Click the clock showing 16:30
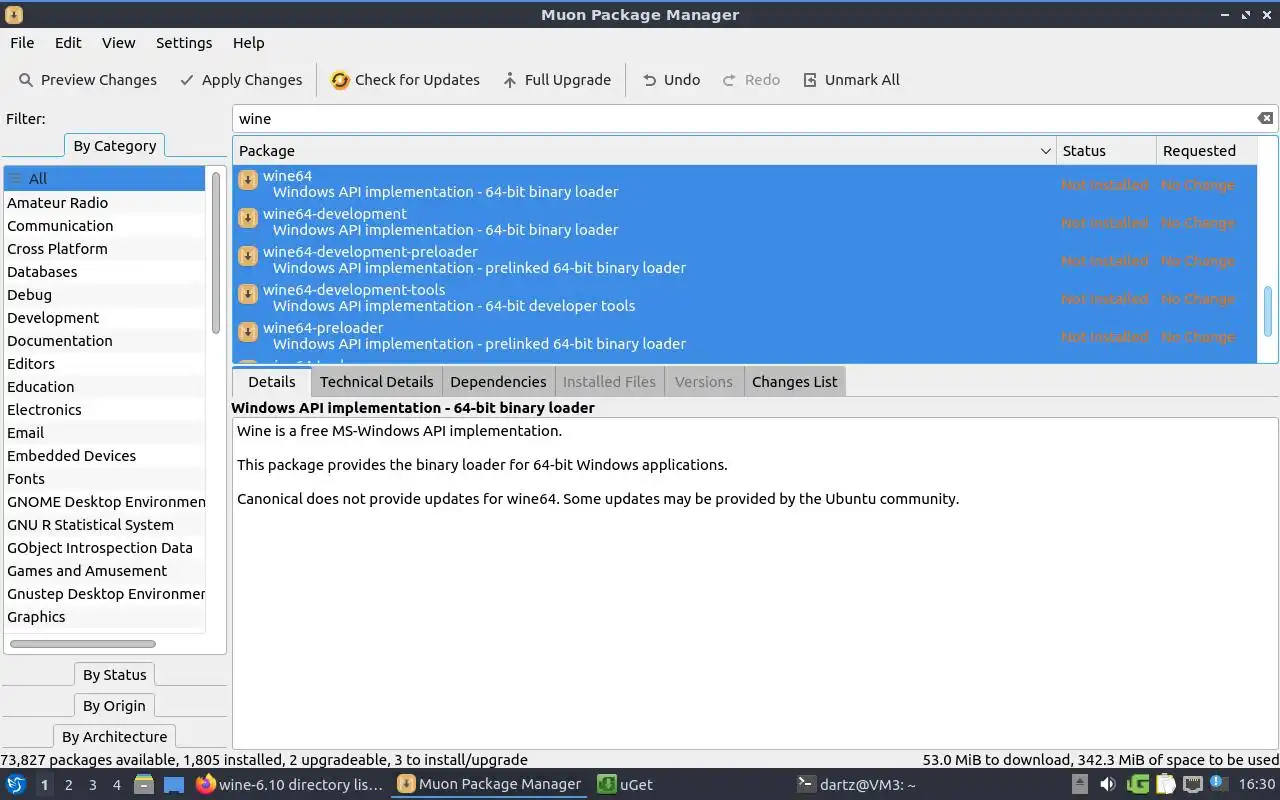Screen dimensions: 1280x800 (1257, 785)
